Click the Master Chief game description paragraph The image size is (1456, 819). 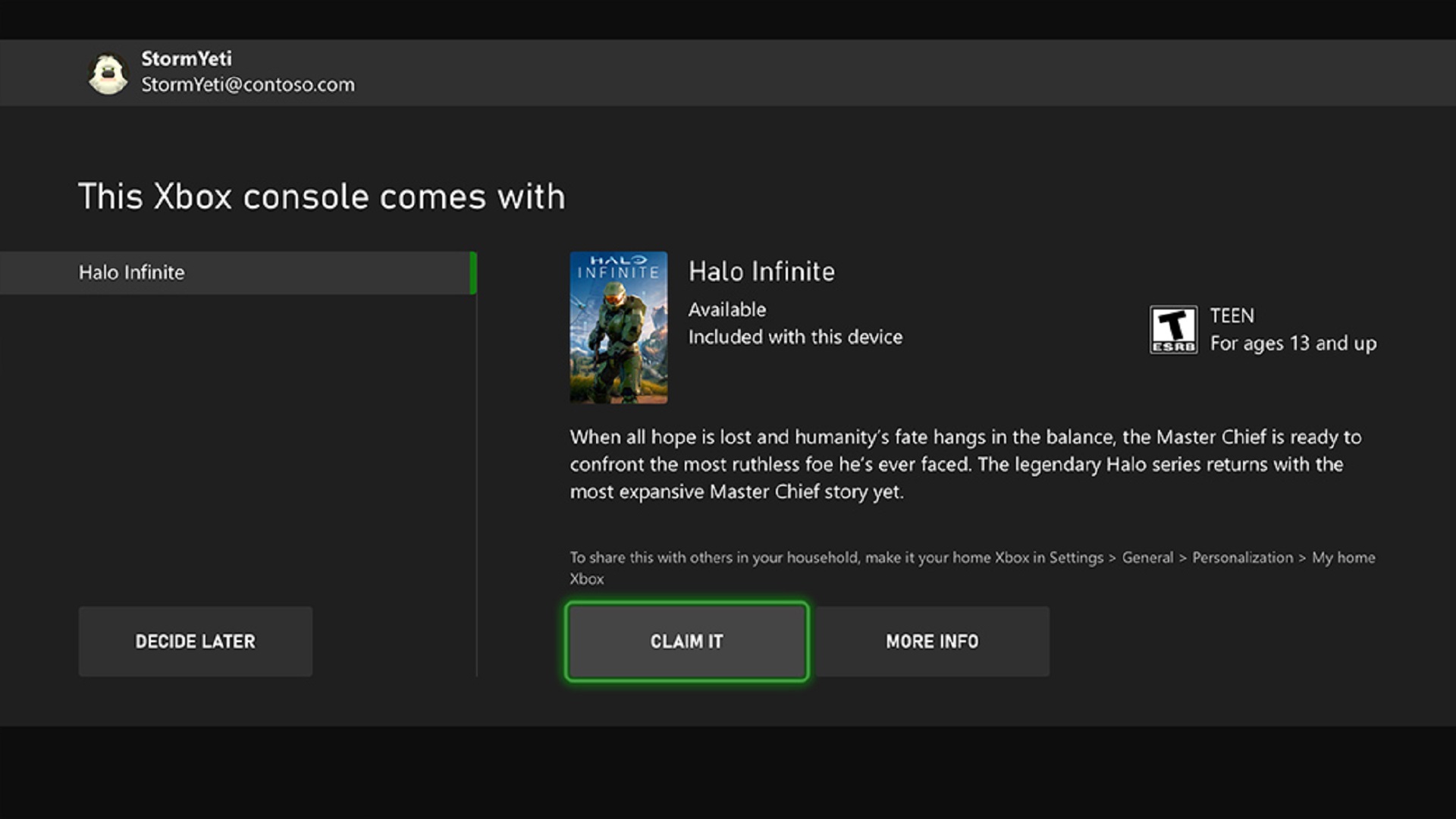point(965,464)
